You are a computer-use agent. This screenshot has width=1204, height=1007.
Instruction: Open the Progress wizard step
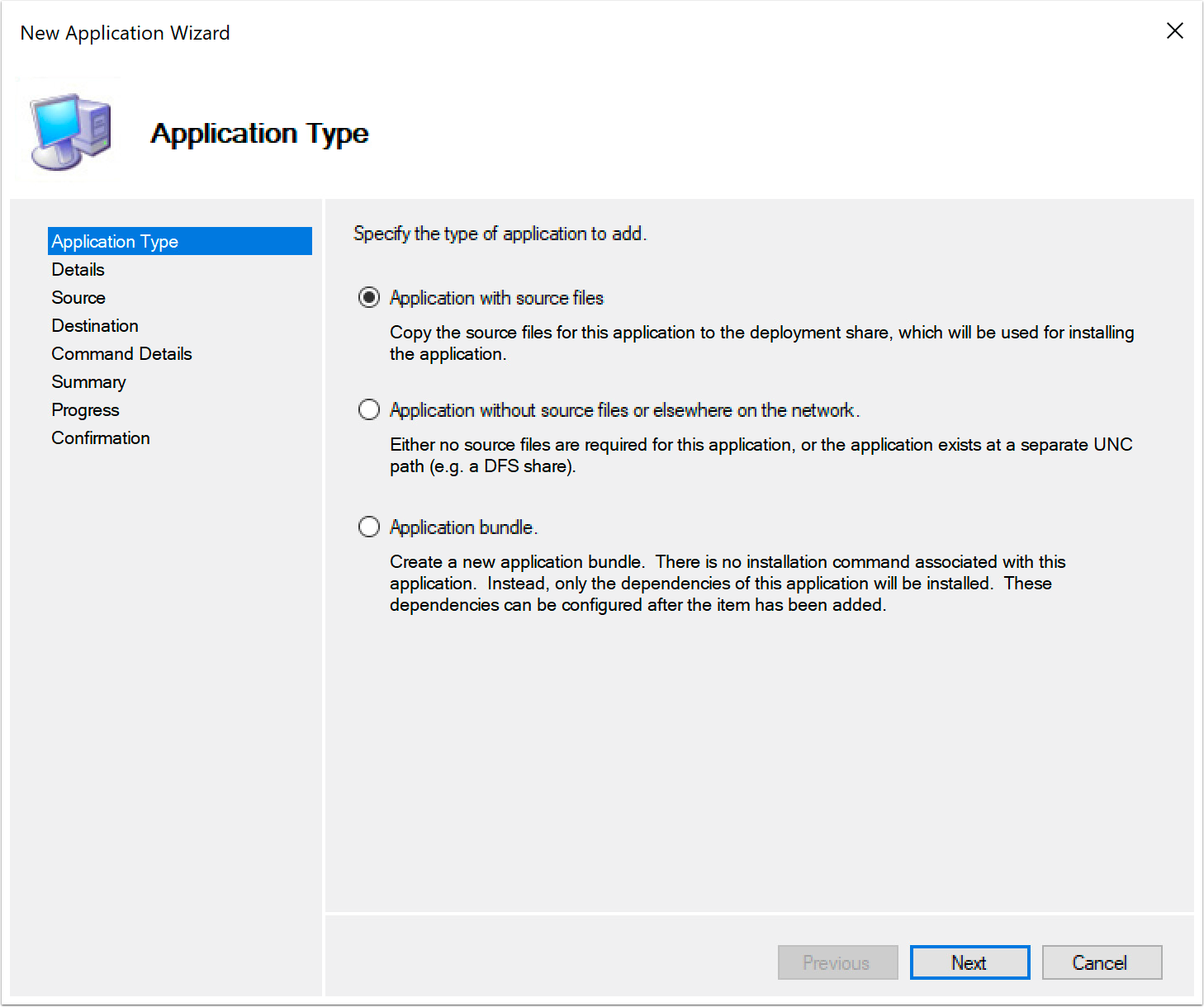[85, 409]
